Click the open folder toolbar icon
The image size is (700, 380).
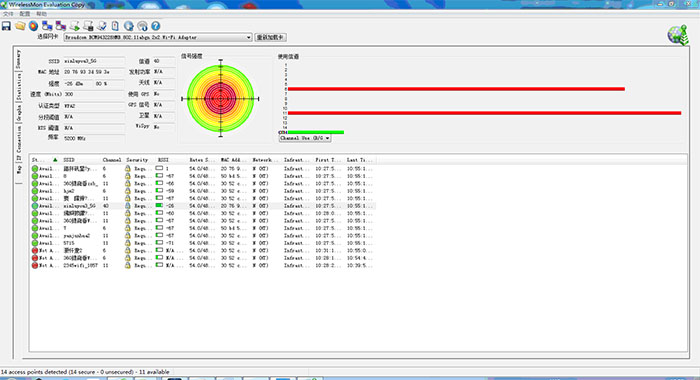point(20,26)
